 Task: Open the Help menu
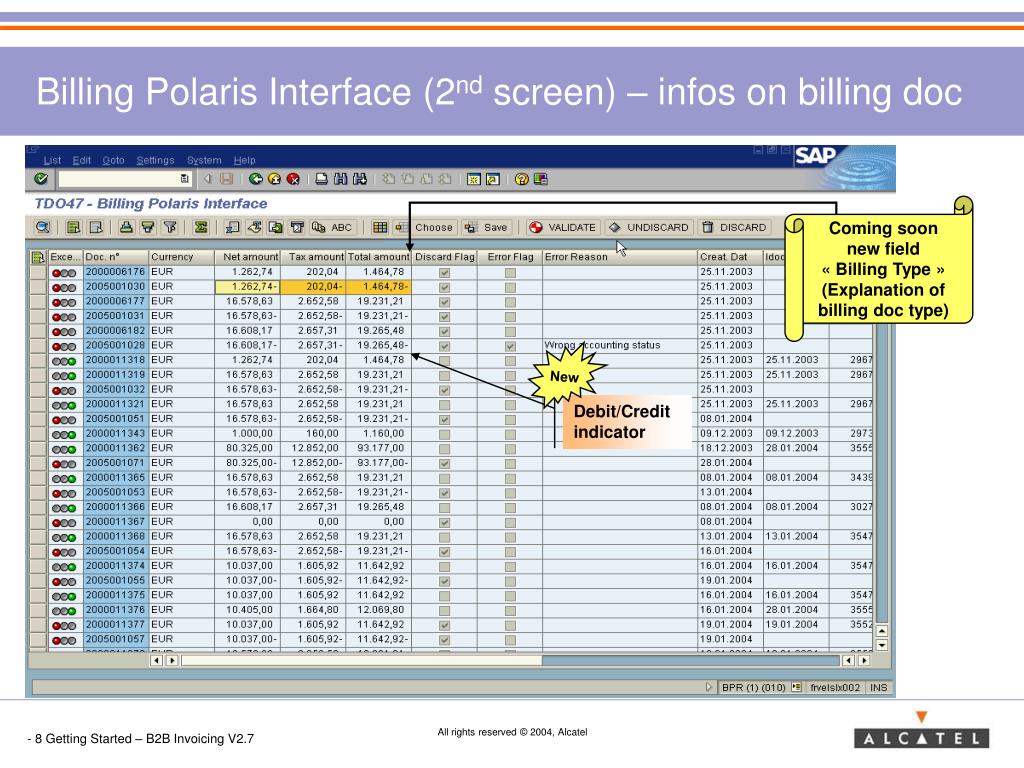point(244,160)
